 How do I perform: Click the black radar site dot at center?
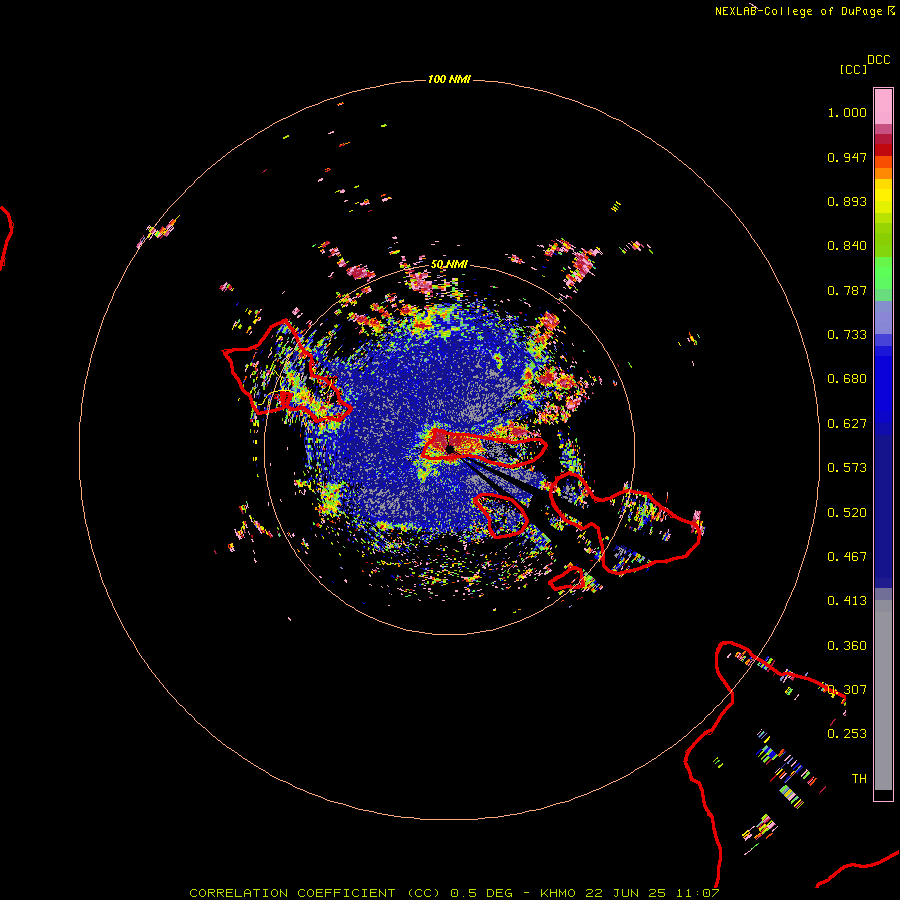(x=450, y=449)
